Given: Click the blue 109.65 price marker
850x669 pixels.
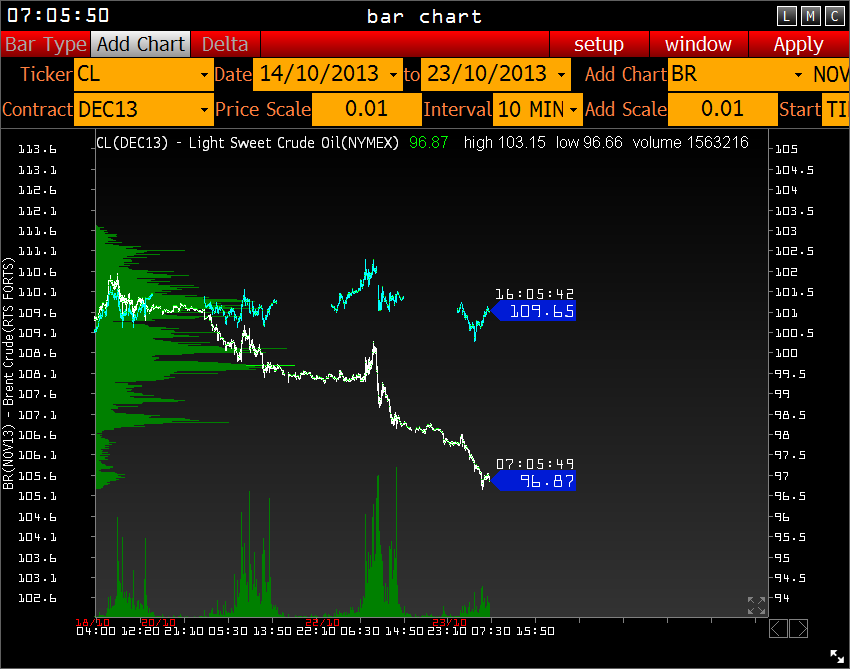Looking at the screenshot, I should click(534, 311).
